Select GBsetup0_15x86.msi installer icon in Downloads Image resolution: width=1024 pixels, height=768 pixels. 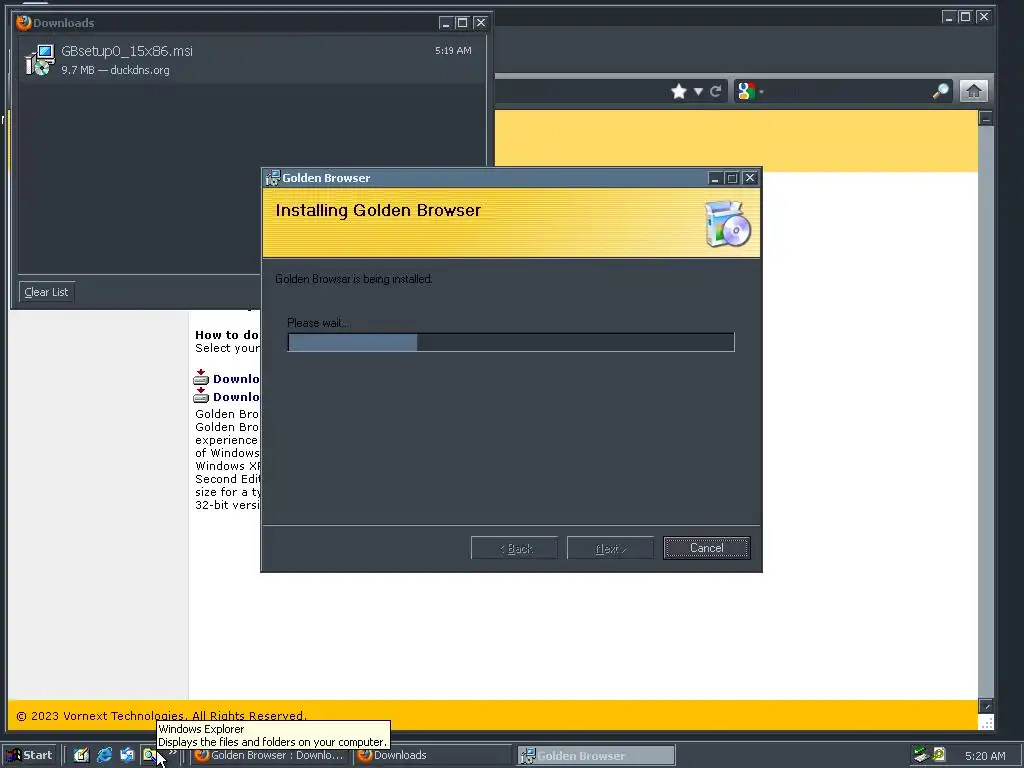pos(39,60)
